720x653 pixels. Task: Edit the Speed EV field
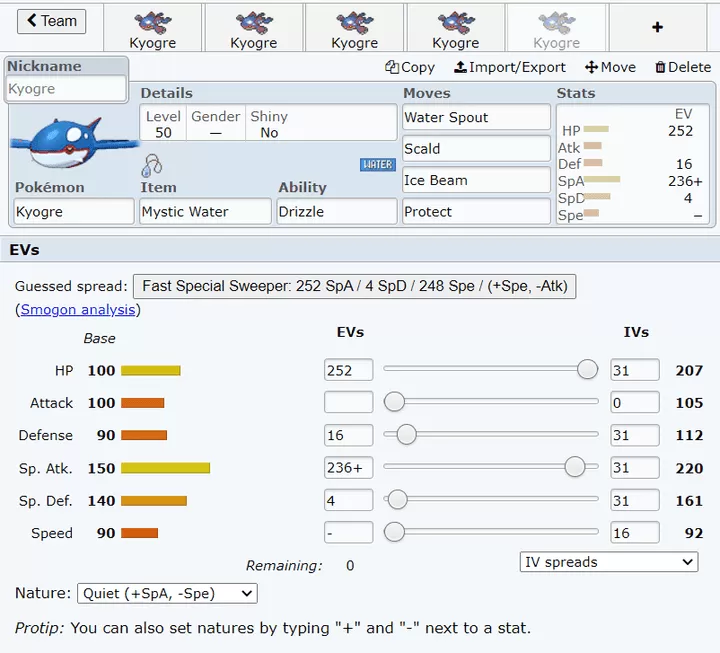click(349, 533)
